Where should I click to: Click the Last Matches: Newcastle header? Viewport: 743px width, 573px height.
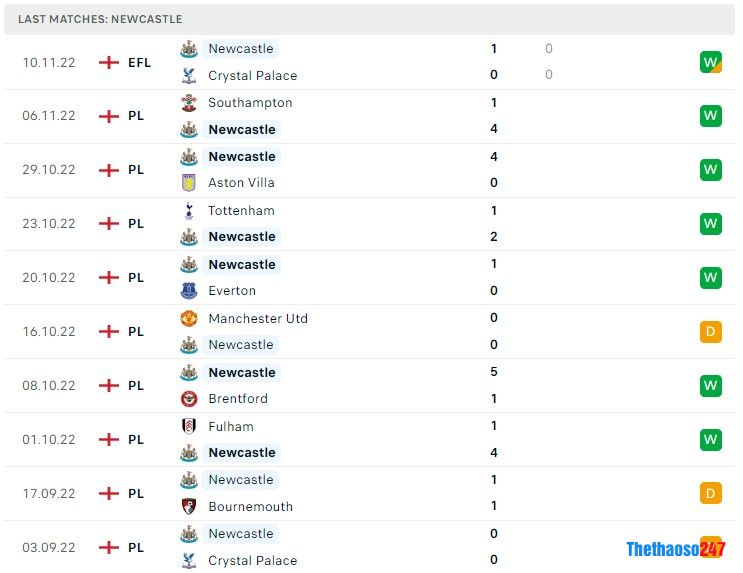click(x=100, y=19)
